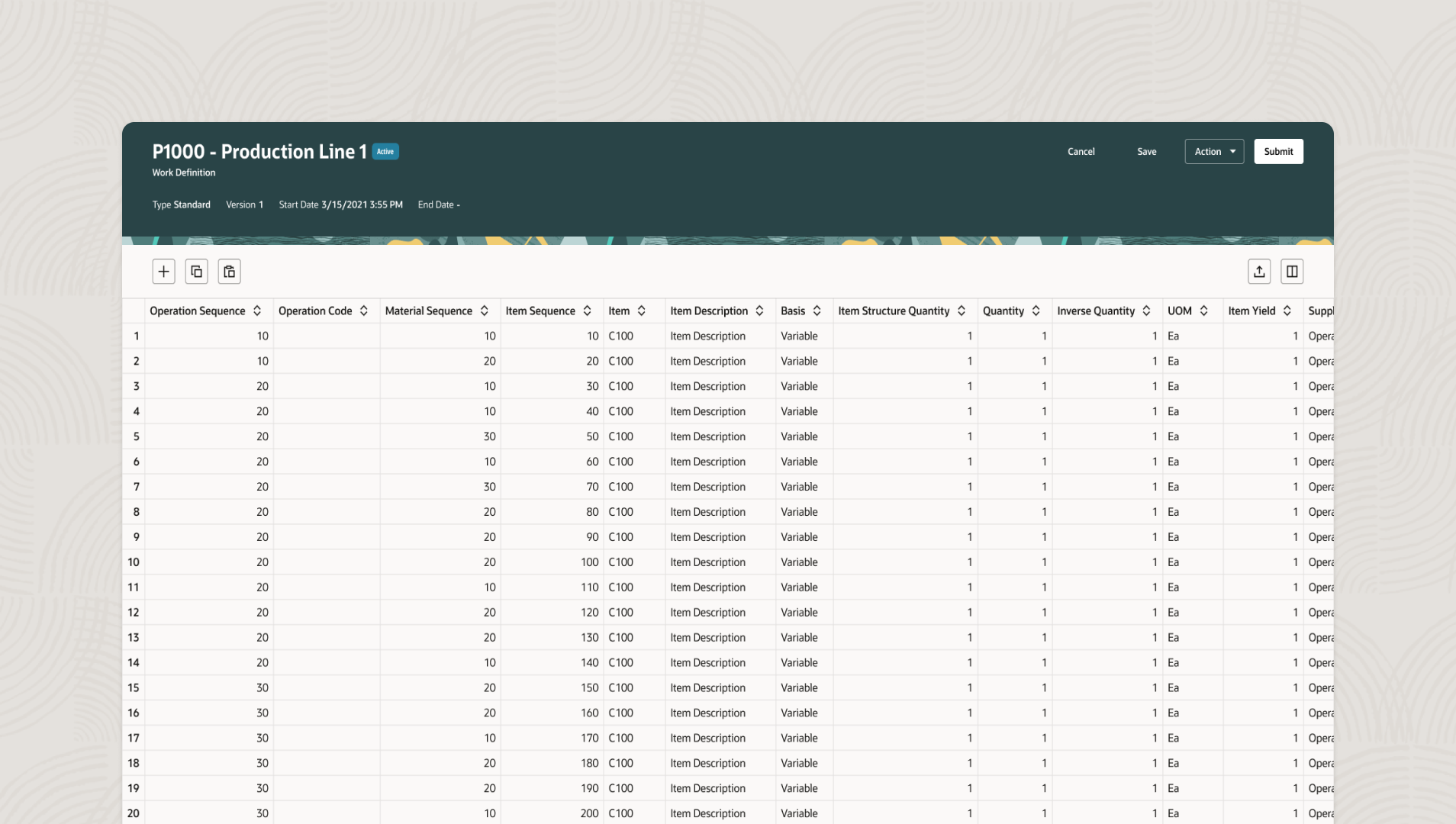The width and height of the screenshot is (1456, 824).
Task: Sort by Operation Code column
Action: (364, 311)
